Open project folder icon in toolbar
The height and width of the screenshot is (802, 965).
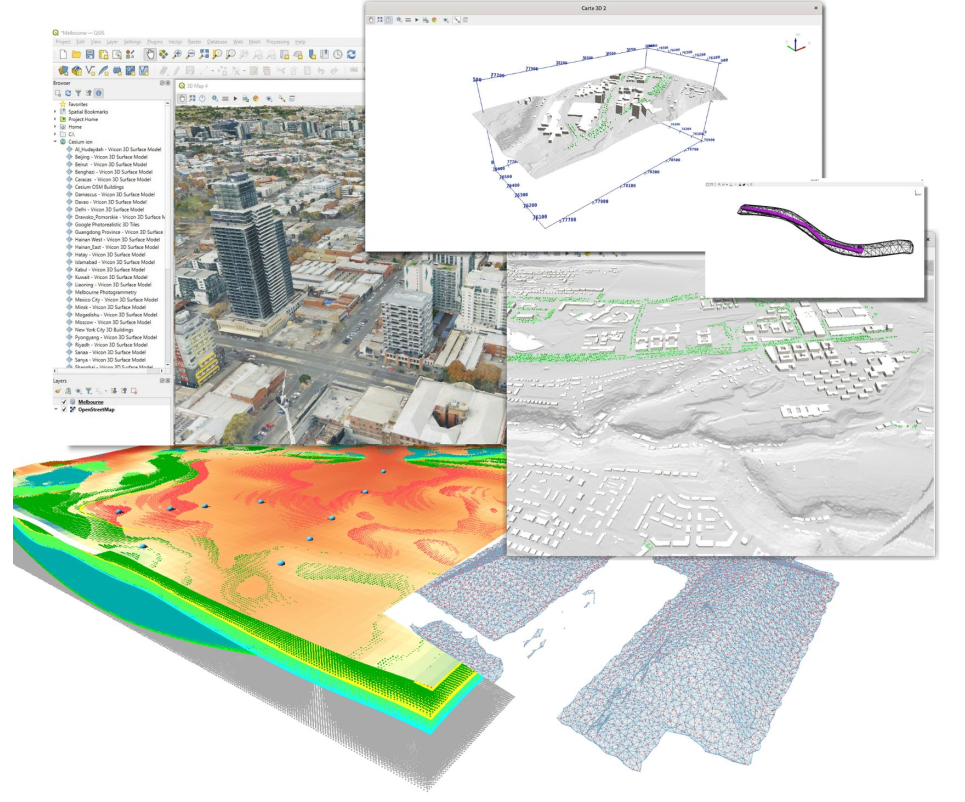click(76, 54)
